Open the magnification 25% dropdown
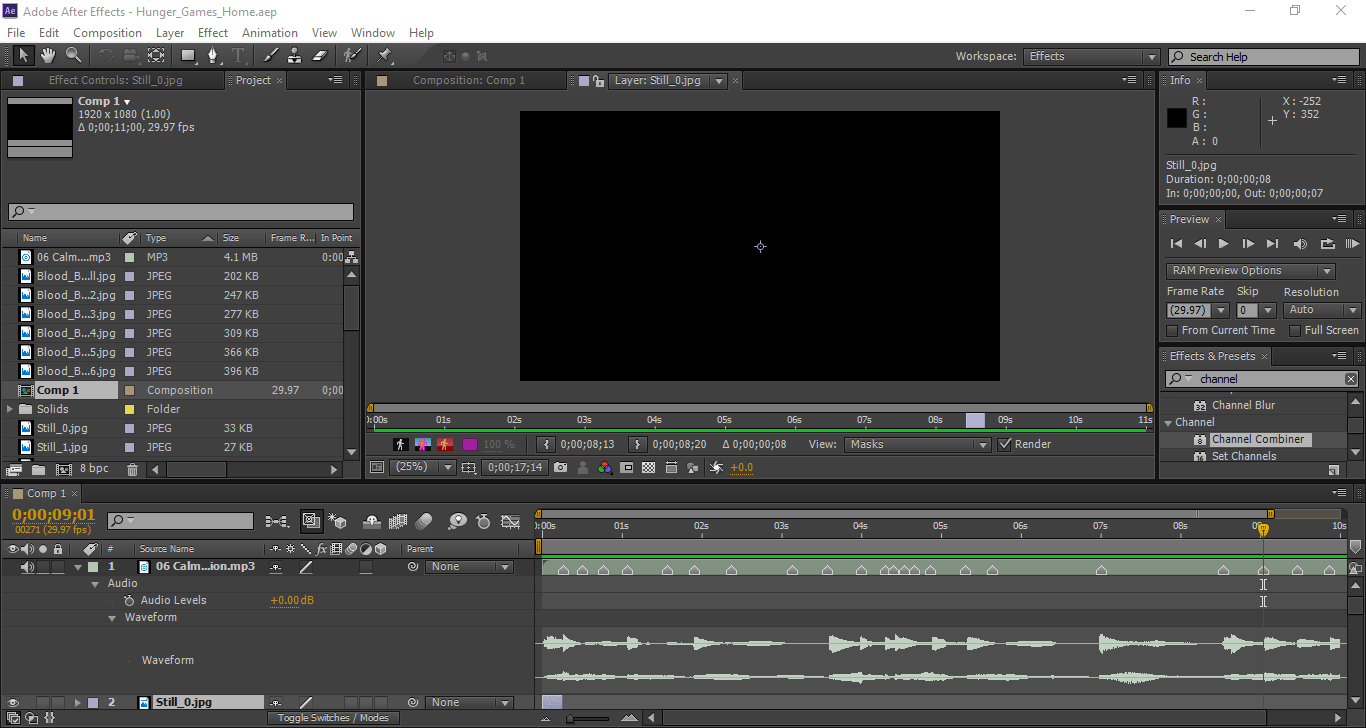 click(x=421, y=467)
